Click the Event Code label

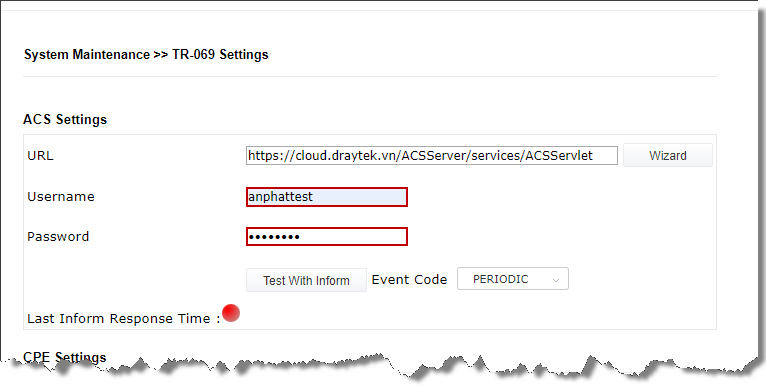point(409,279)
